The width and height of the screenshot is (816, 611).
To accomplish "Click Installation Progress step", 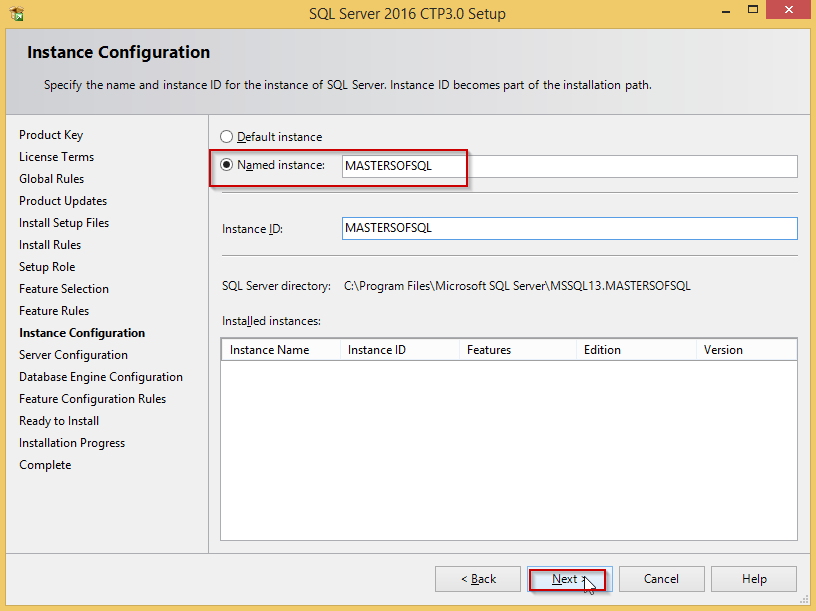I will pyautogui.click(x=72, y=443).
